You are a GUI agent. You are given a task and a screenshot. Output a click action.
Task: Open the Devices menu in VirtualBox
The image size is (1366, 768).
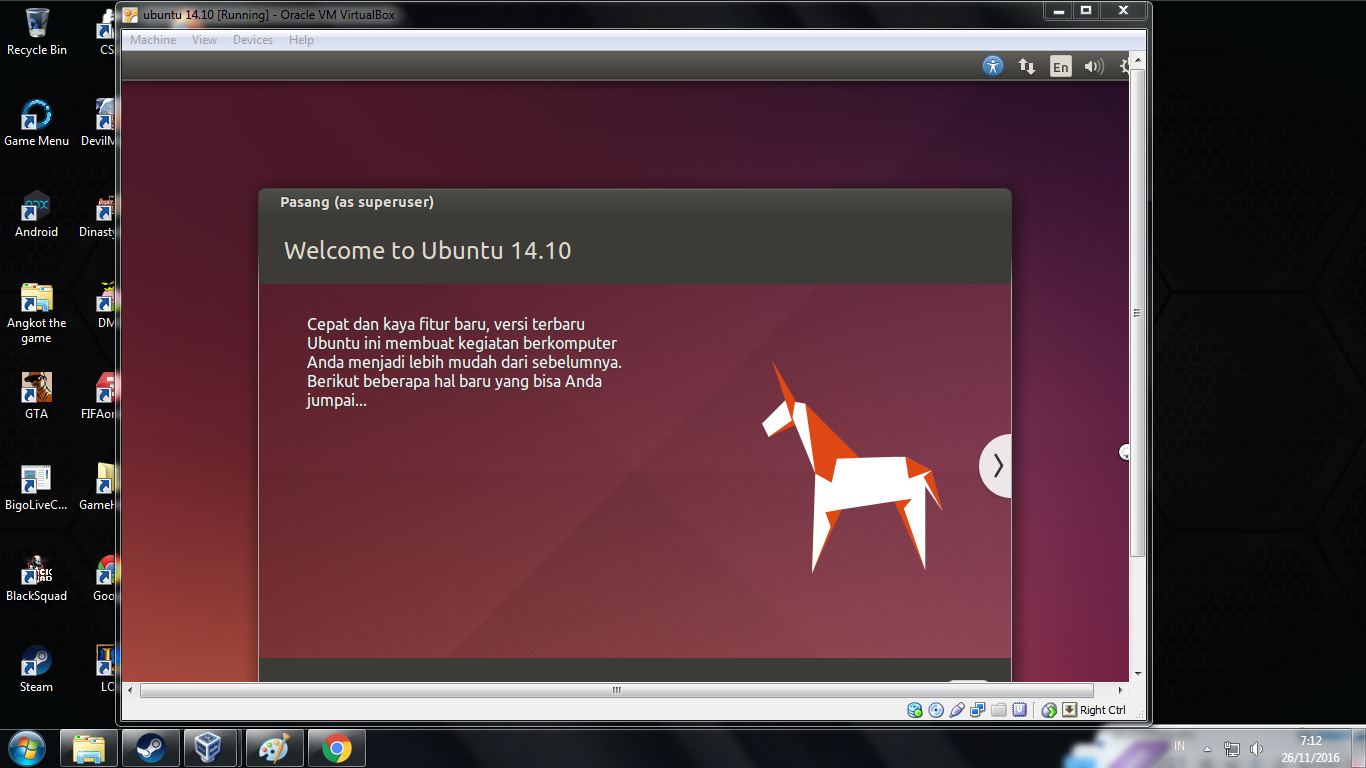pos(253,40)
